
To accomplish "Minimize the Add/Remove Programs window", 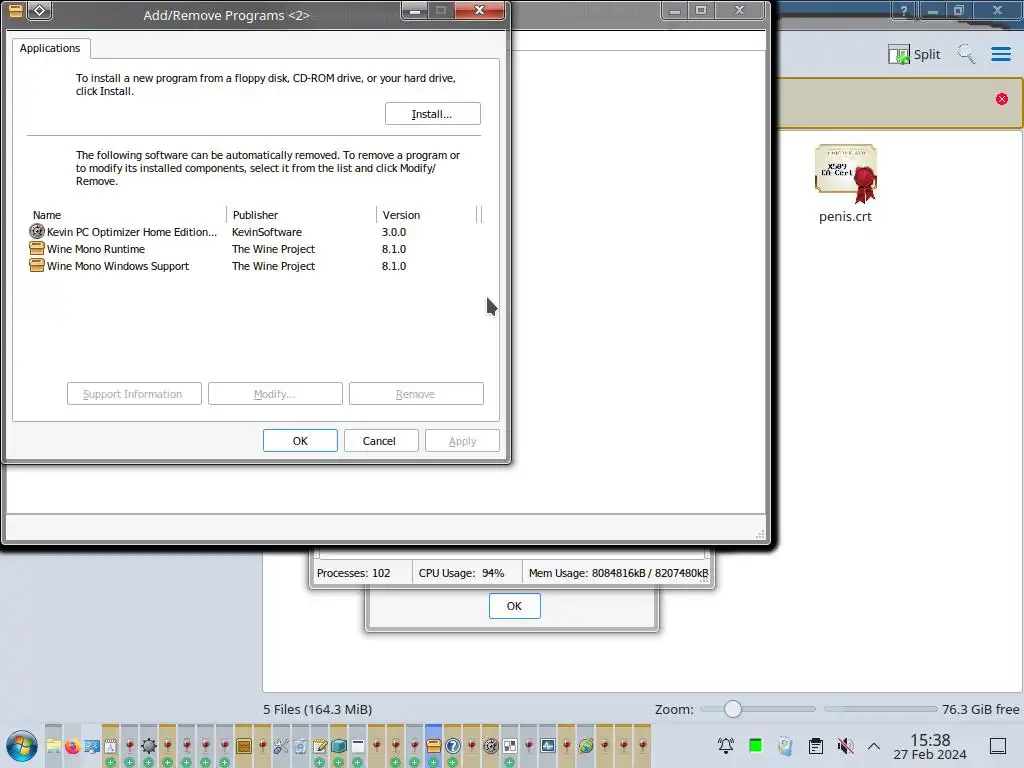I will point(415,10).
